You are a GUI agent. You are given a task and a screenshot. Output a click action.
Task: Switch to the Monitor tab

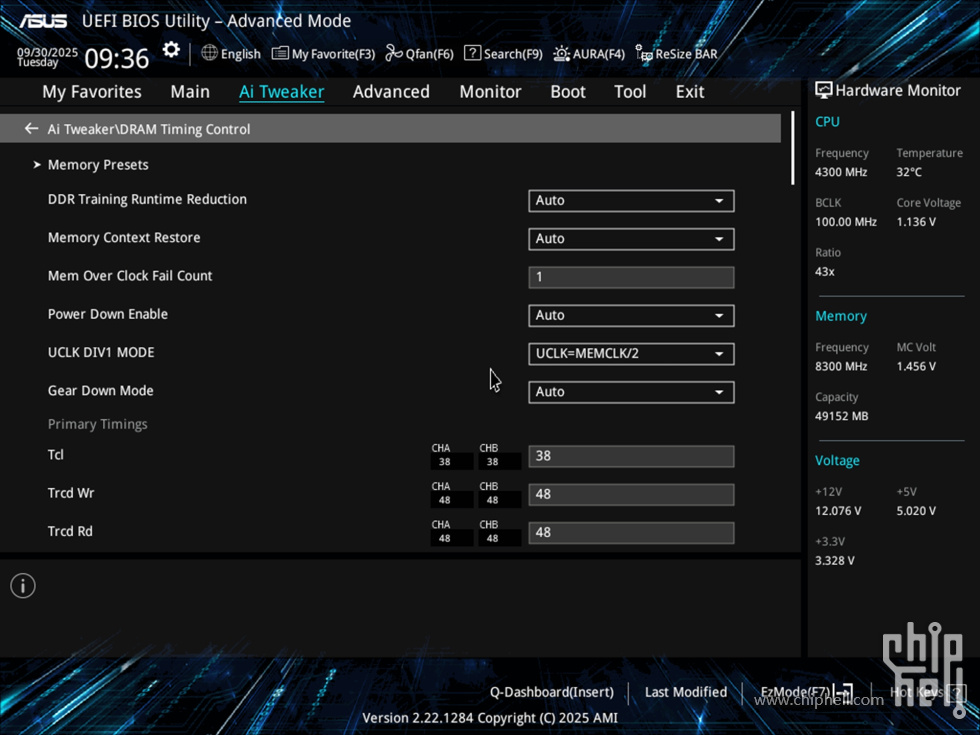pos(490,92)
